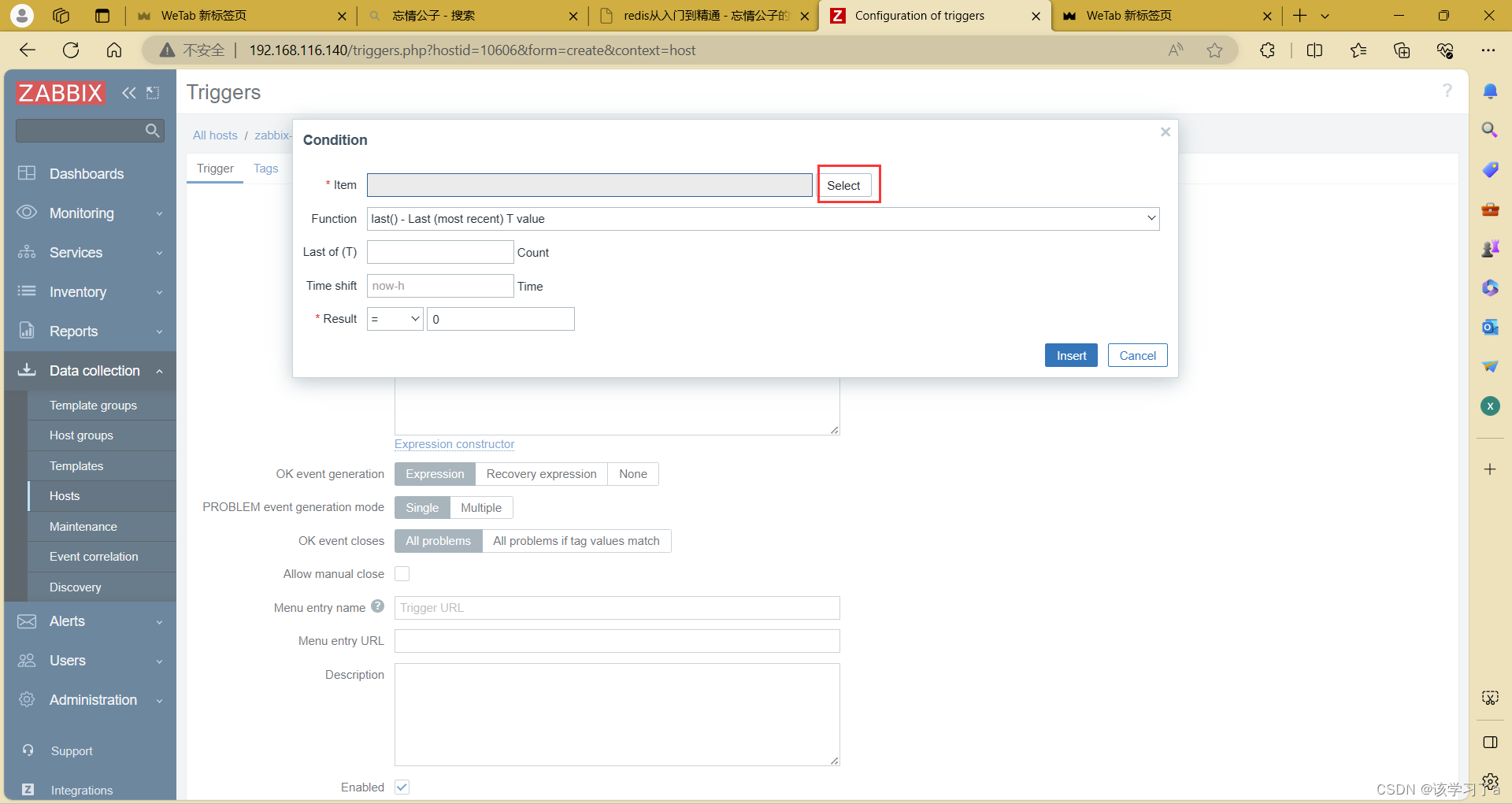The height and width of the screenshot is (804, 1512).
Task: Click the Menu entry URL field
Action: [617, 641]
